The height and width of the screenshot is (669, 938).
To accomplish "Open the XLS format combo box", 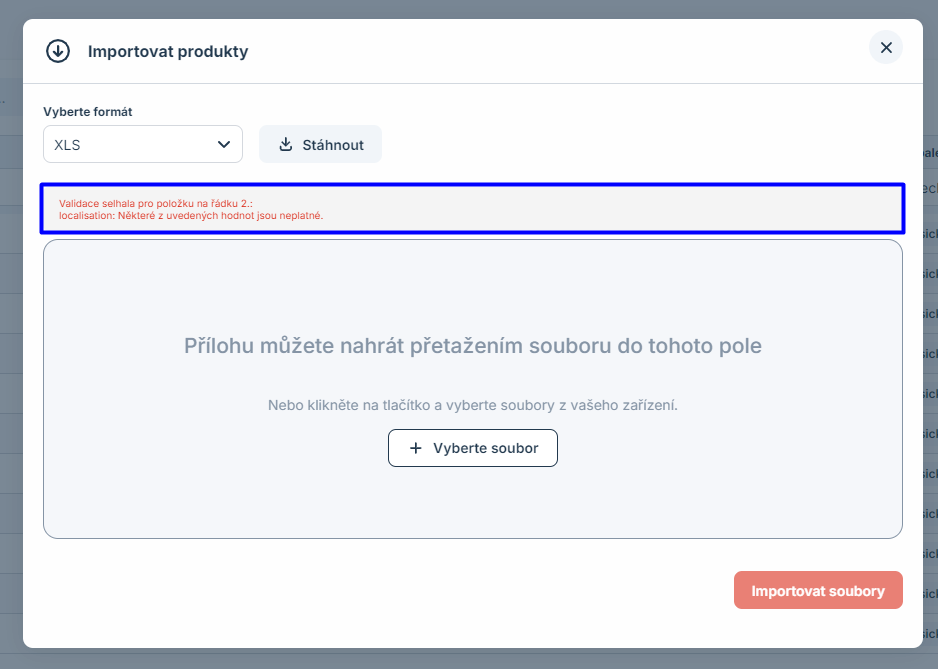I will pos(130,144).
